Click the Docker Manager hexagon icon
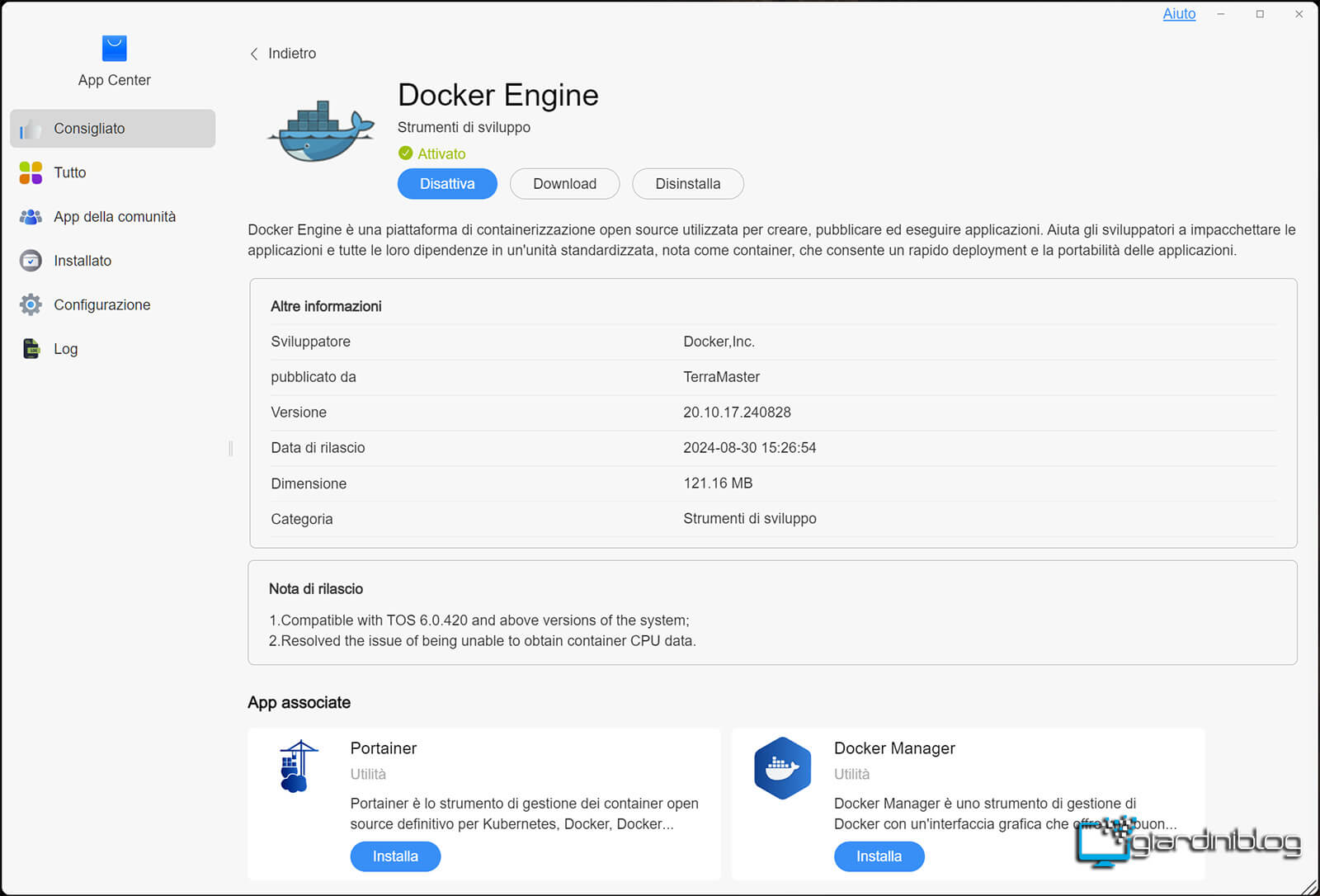 pyautogui.click(x=782, y=768)
